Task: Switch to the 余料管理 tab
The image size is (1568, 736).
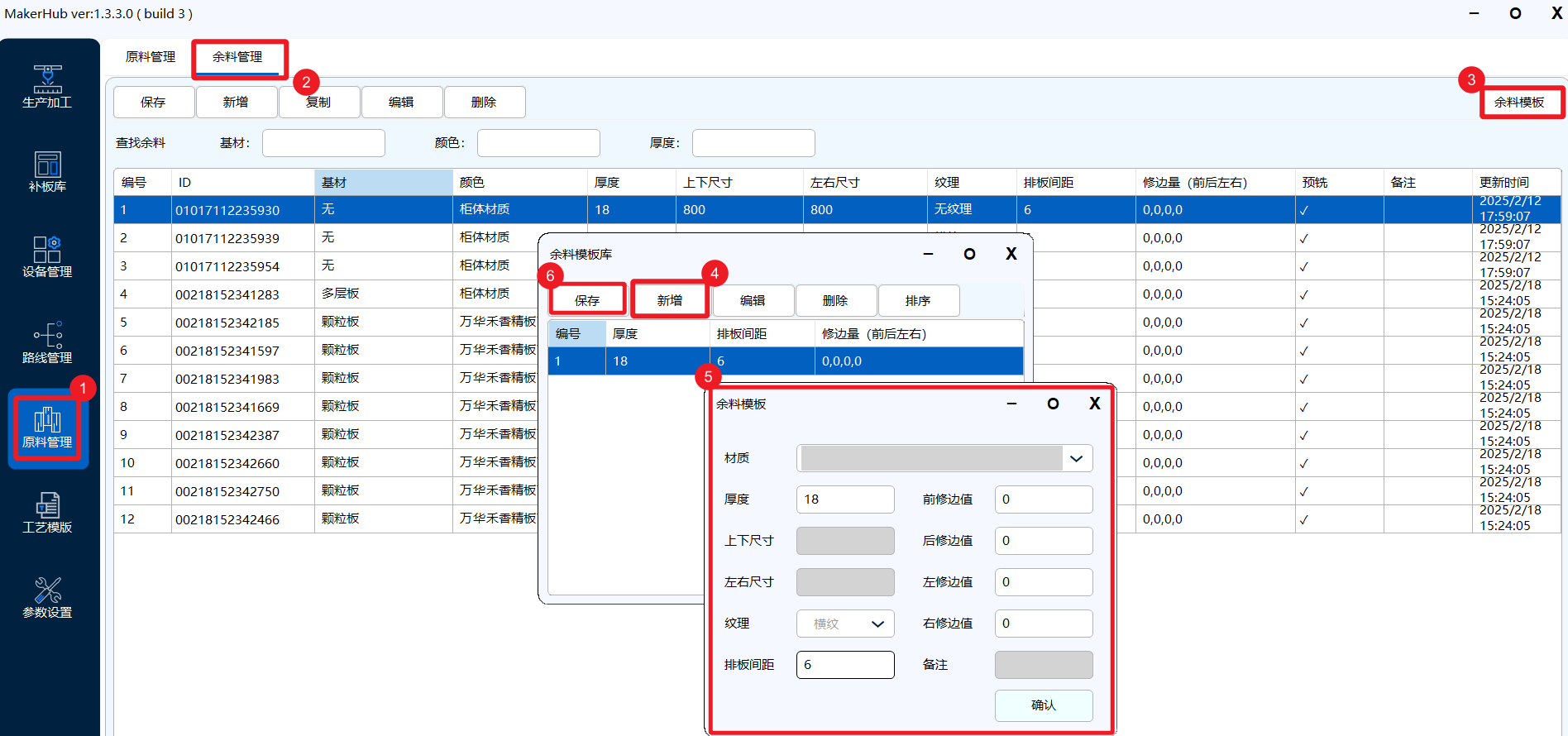Action: (237, 57)
